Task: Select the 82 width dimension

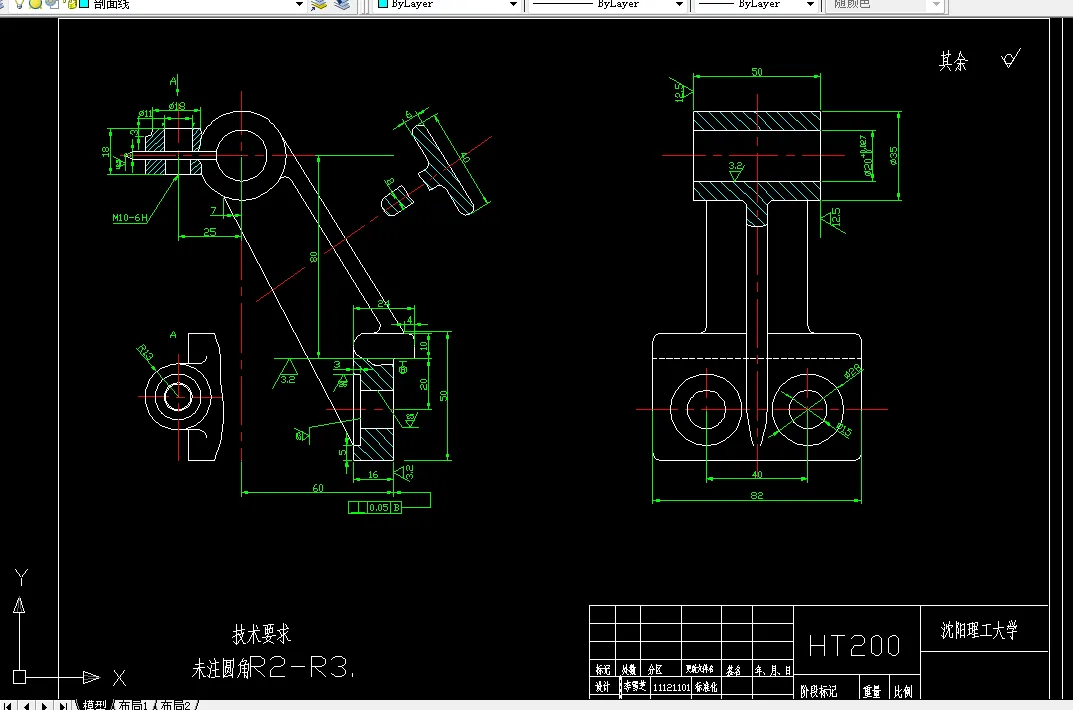Action: click(x=757, y=495)
